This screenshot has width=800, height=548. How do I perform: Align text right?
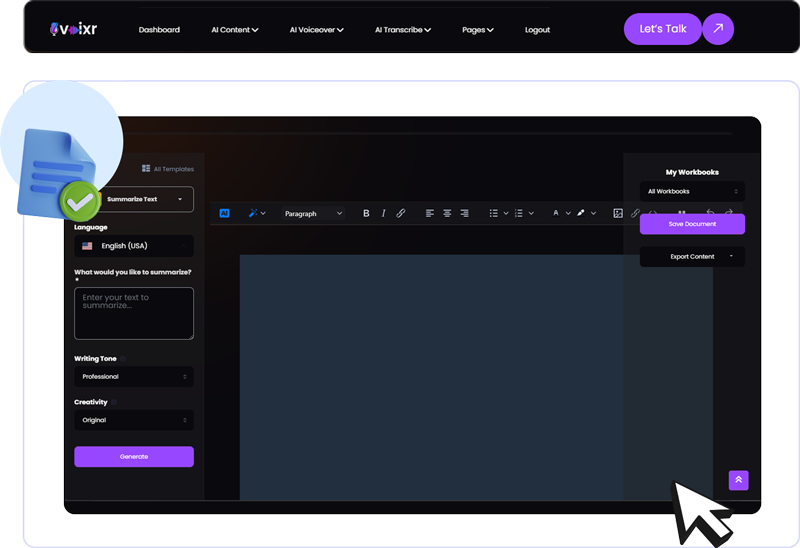click(464, 213)
